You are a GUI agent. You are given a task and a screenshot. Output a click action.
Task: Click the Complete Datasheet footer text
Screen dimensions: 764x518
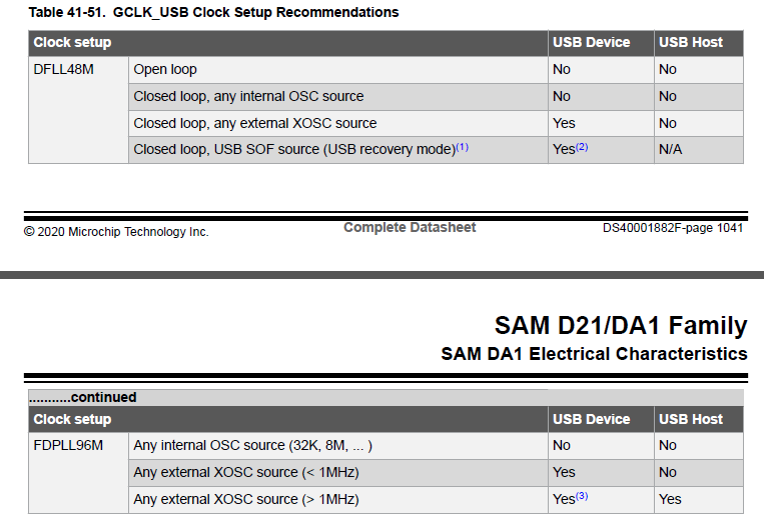(x=409, y=228)
